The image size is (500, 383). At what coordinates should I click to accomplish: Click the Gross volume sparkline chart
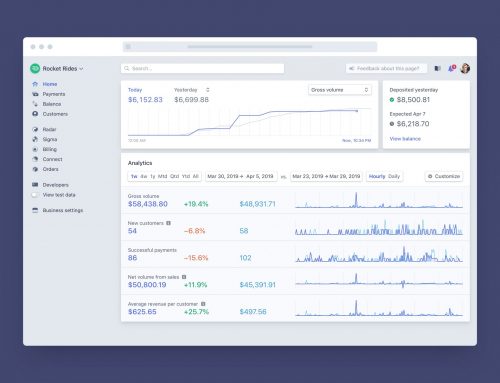click(x=379, y=200)
